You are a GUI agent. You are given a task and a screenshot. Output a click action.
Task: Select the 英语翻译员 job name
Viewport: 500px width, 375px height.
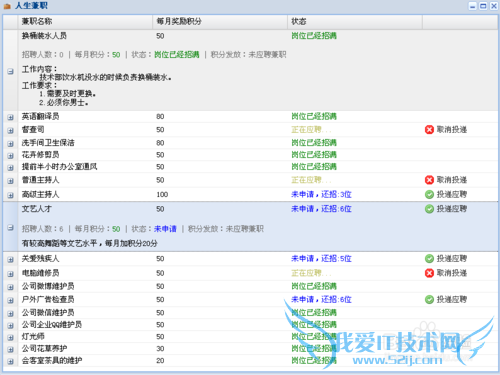(x=40, y=116)
